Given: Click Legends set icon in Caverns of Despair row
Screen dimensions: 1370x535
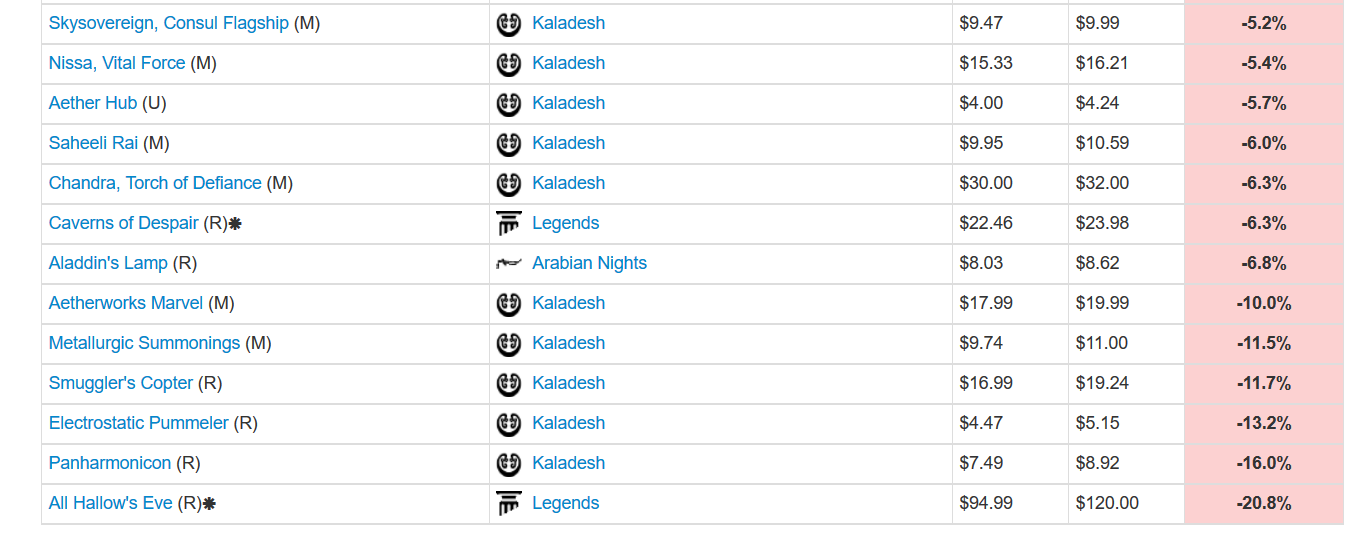Looking at the screenshot, I should coord(509,223).
